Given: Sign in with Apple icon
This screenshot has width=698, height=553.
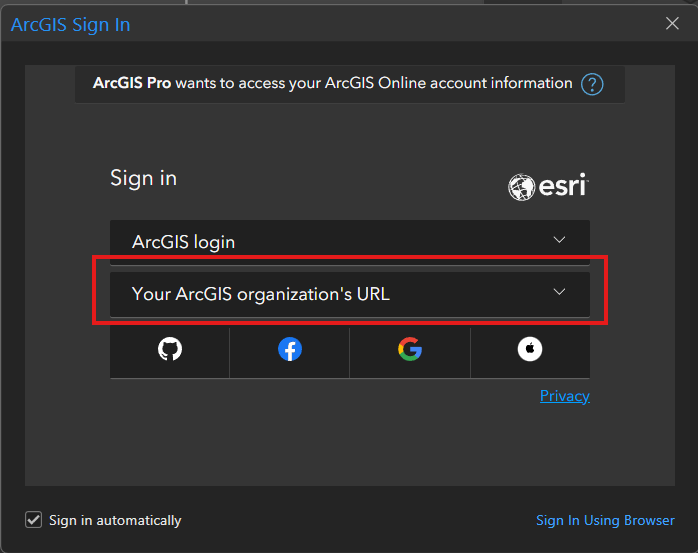Looking at the screenshot, I should [x=530, y=349].
